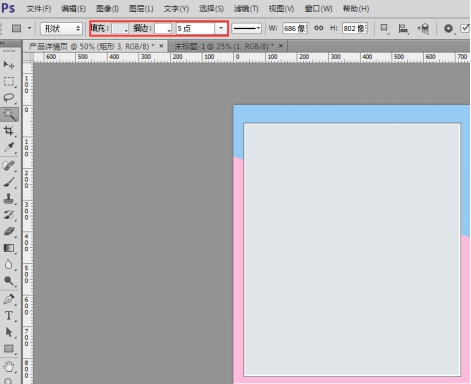
Task: Switch to the 产品详情页 document tab
Action: [x=91, y=46]
